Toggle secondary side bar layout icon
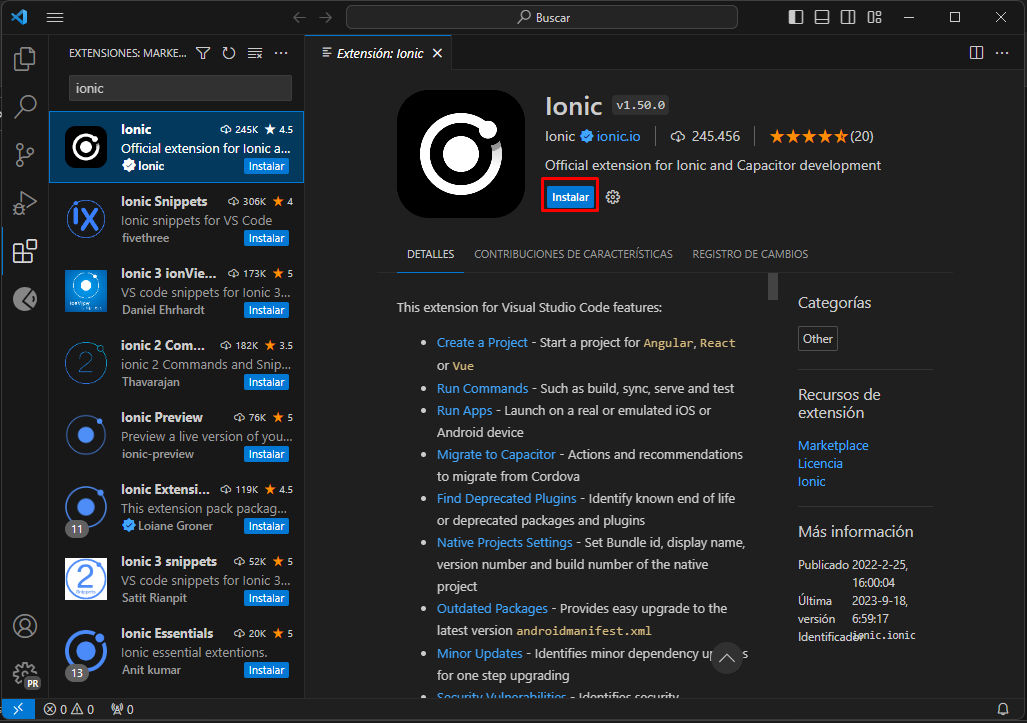The image size is (1027, 723). pos(848,18)
